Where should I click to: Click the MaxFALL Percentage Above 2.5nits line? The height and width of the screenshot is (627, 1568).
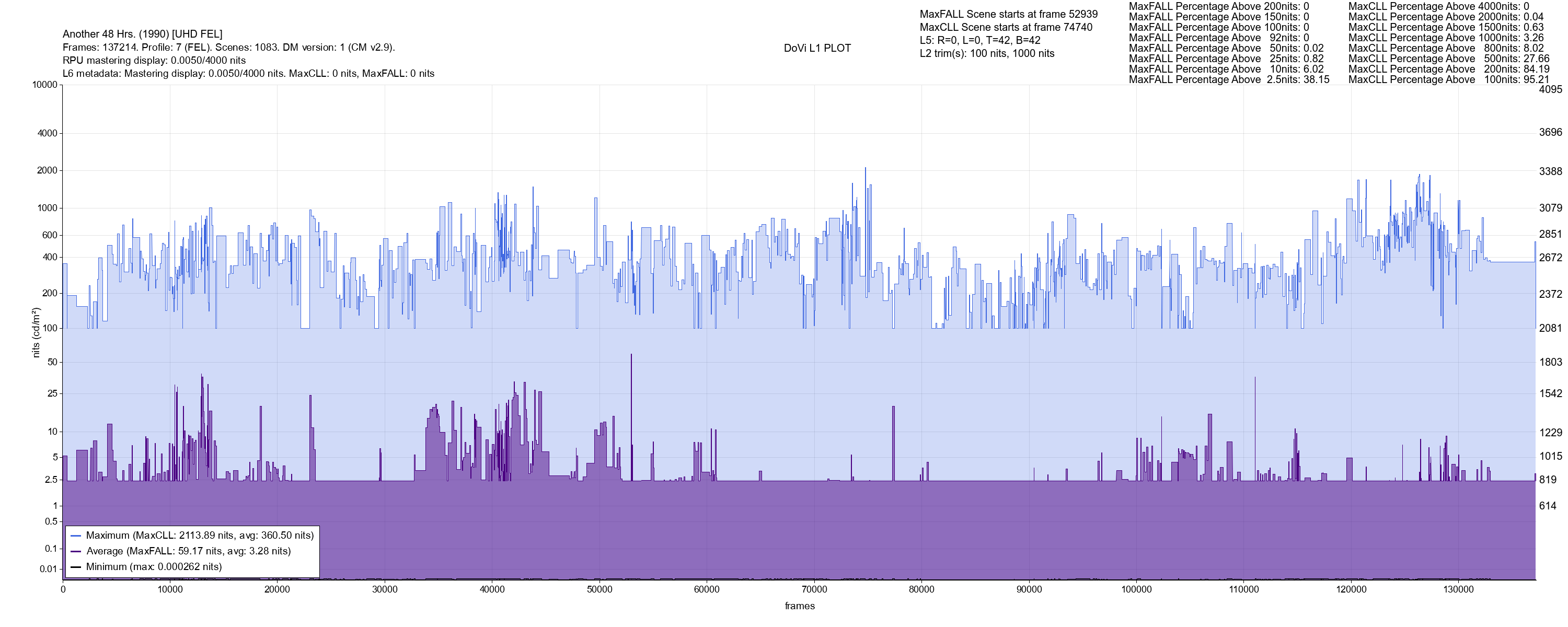(x=1229, y=80)
